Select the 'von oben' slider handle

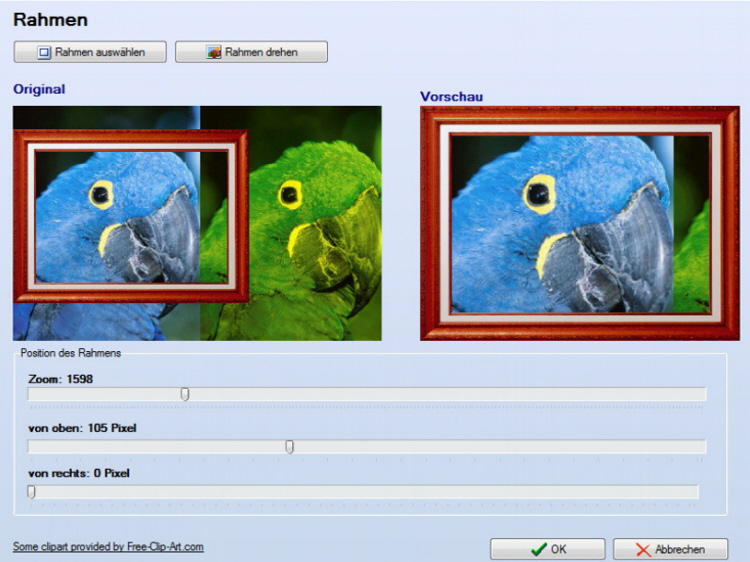coord(289,447)
